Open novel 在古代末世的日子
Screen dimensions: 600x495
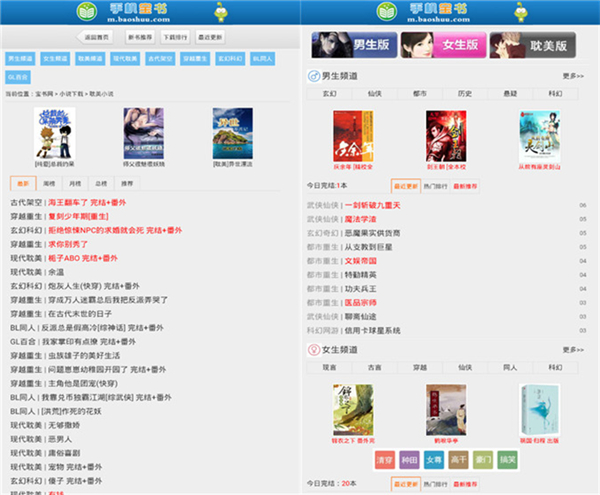click(80, 314)
